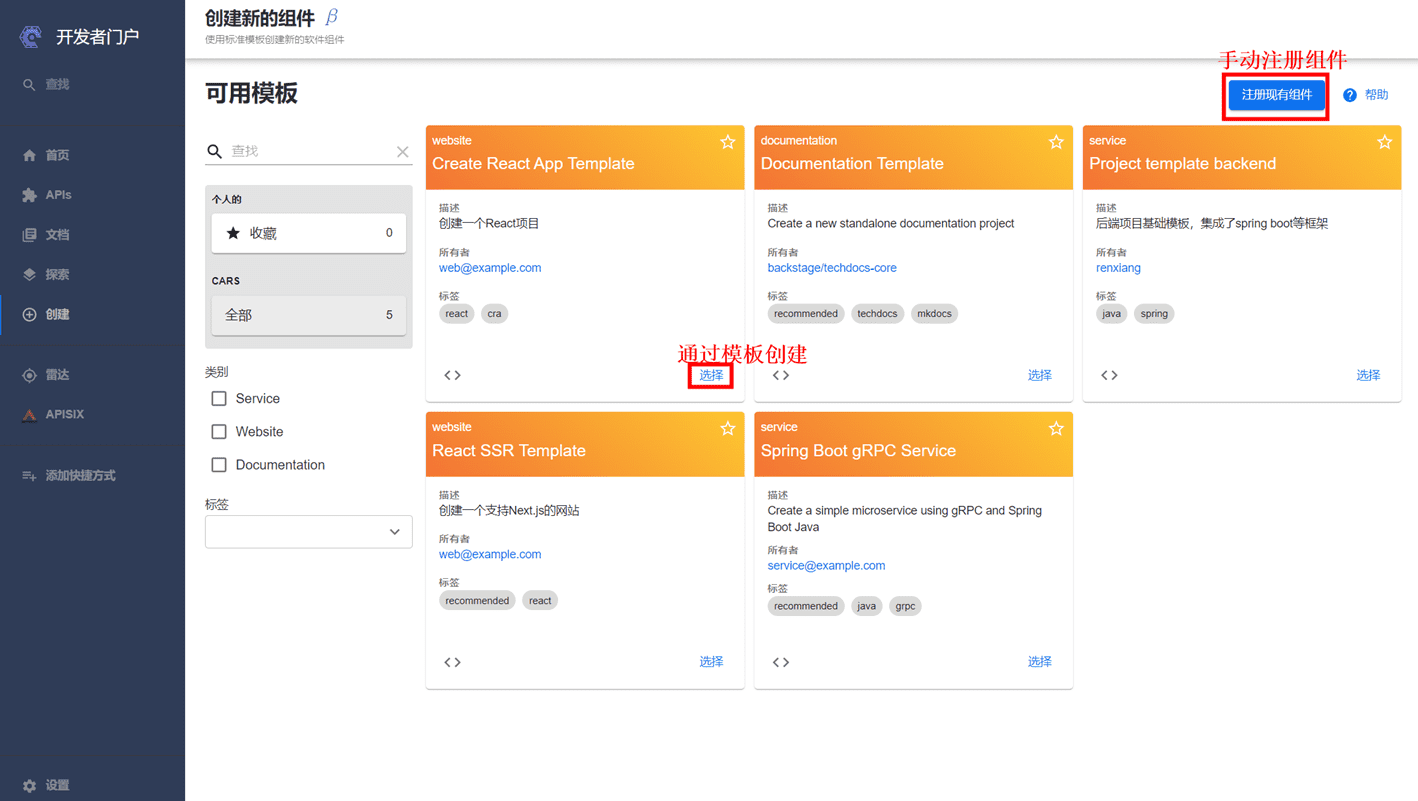This screenshot has width=1418, height=801.
Task: Click 添加快捷方式 add shortcut
Action: tap(92, 476)
